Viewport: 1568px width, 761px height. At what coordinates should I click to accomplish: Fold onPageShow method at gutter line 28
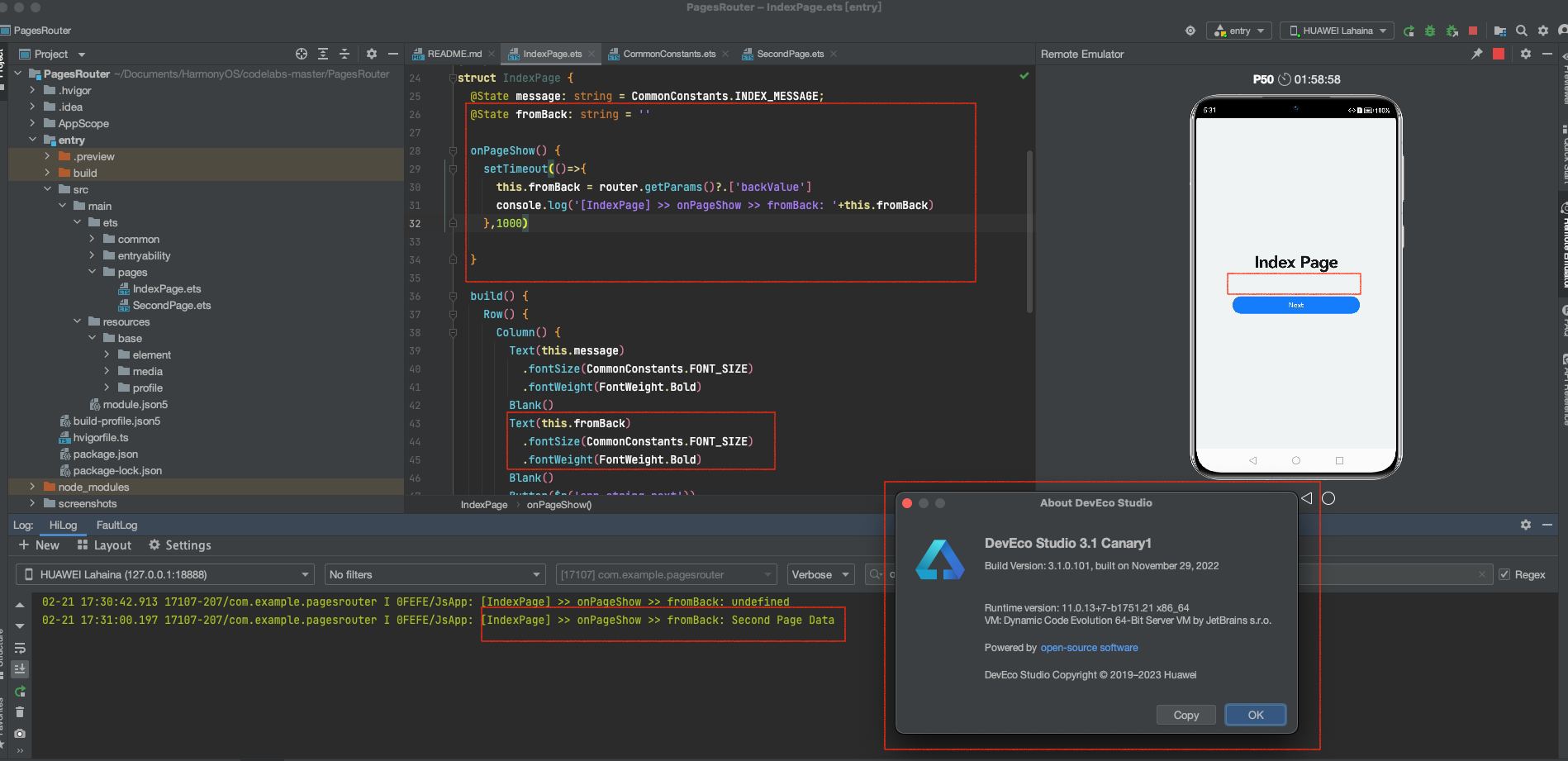(453, 151)
